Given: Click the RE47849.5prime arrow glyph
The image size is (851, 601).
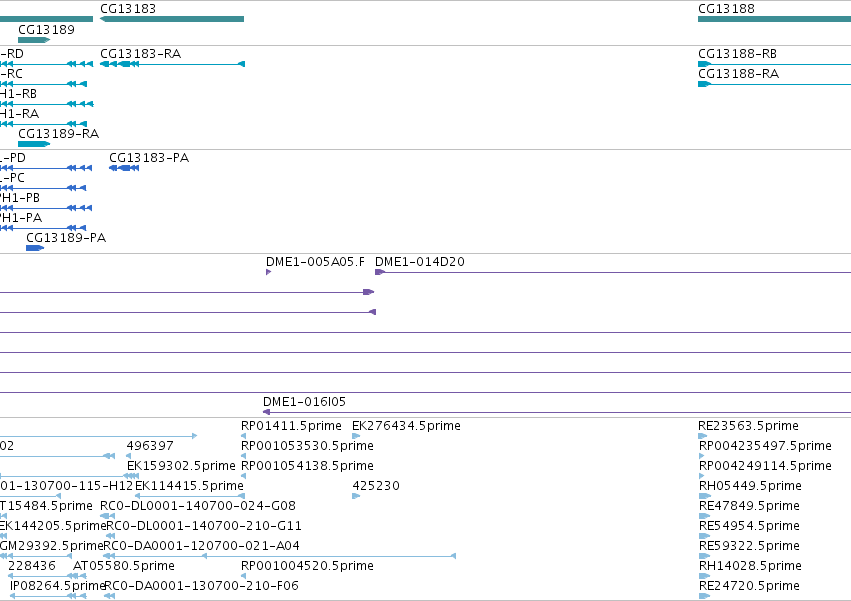Looking at the screenshot, I should pyautogui.click(x=704, y=516).
